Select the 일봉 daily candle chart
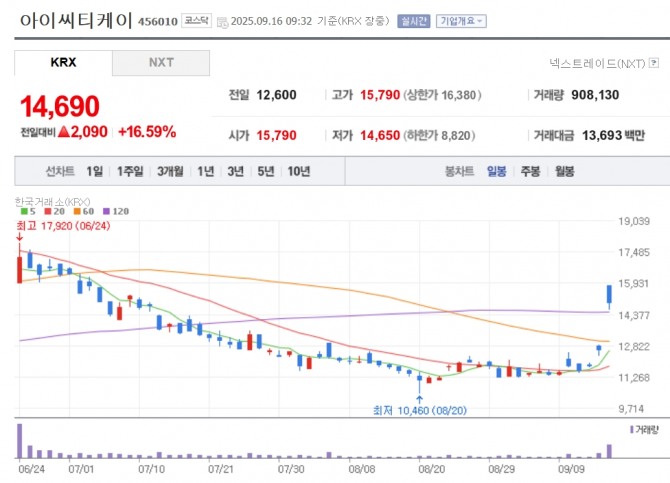This screenshot has width=670, height=483. (497, 171)
